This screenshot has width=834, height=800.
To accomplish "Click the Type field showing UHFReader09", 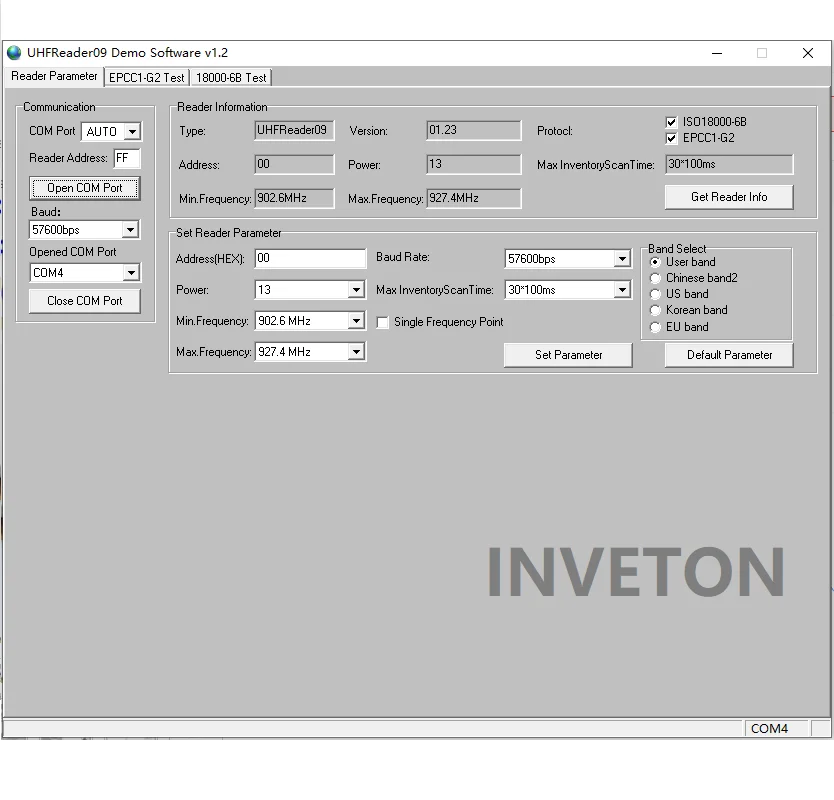I will tap(294, 131).
